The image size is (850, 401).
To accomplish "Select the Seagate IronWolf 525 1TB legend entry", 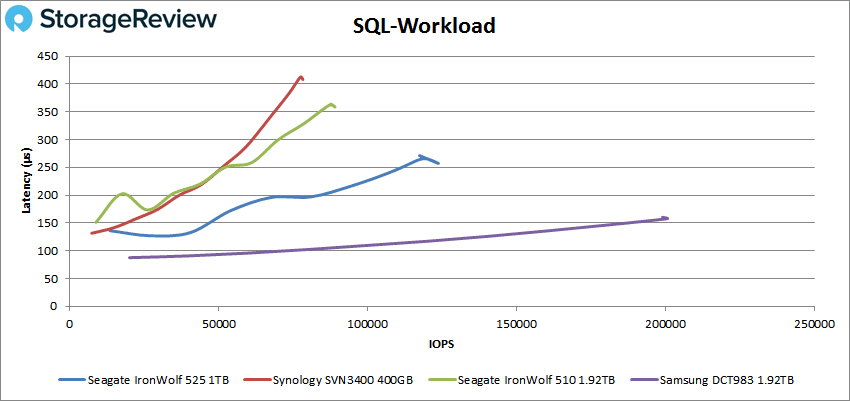I will [144, 380].
